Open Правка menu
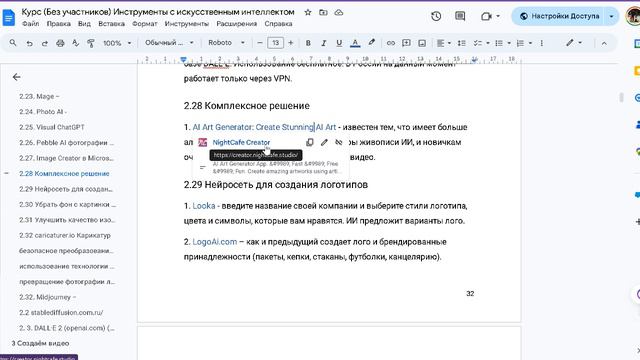Screen dimensions: 640x360 point(58,24)
